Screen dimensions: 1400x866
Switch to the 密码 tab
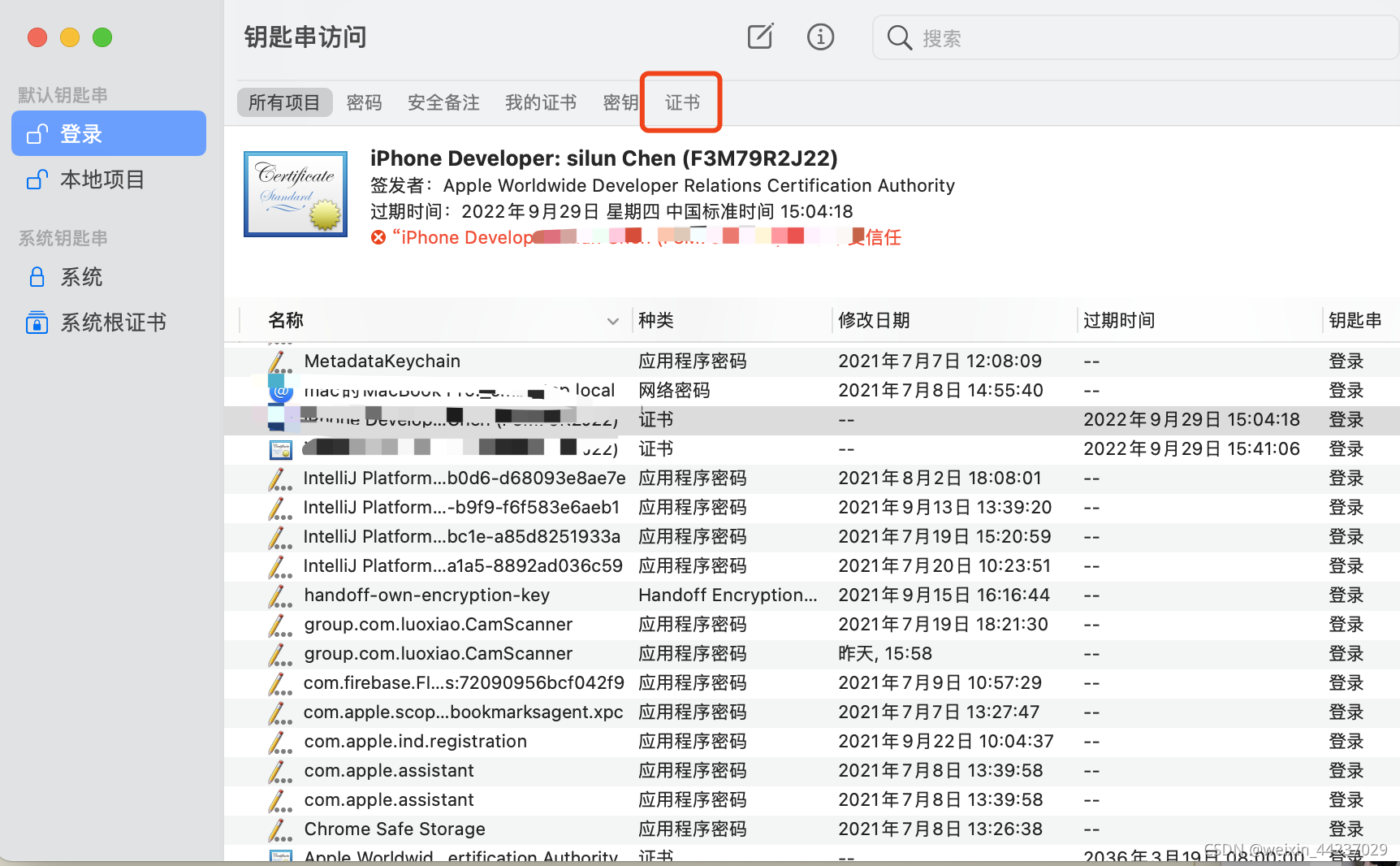[364, 102]
